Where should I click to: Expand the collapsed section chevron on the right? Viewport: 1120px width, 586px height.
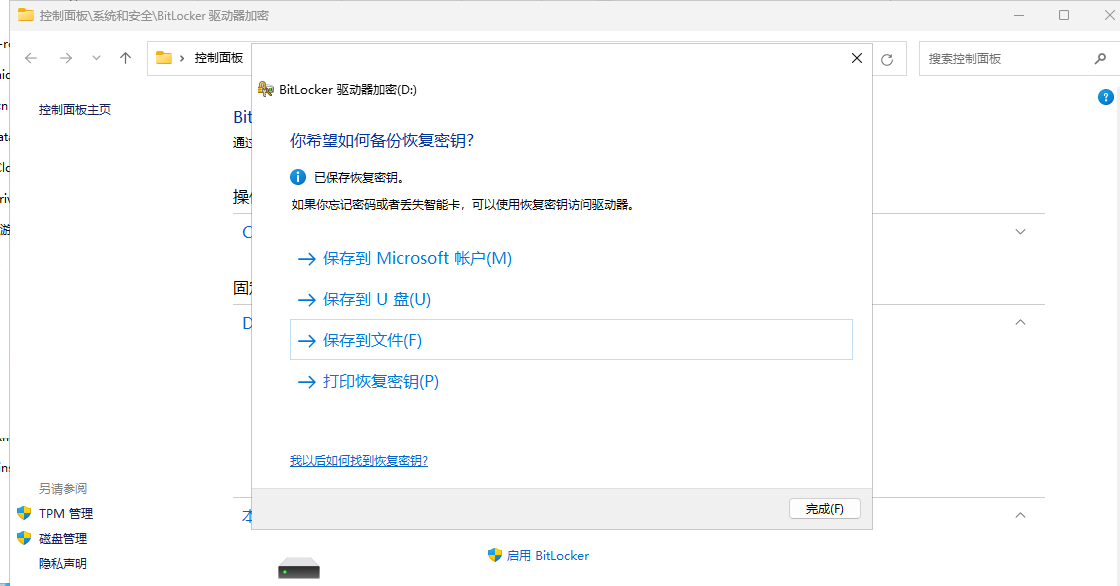(1020, 231)
